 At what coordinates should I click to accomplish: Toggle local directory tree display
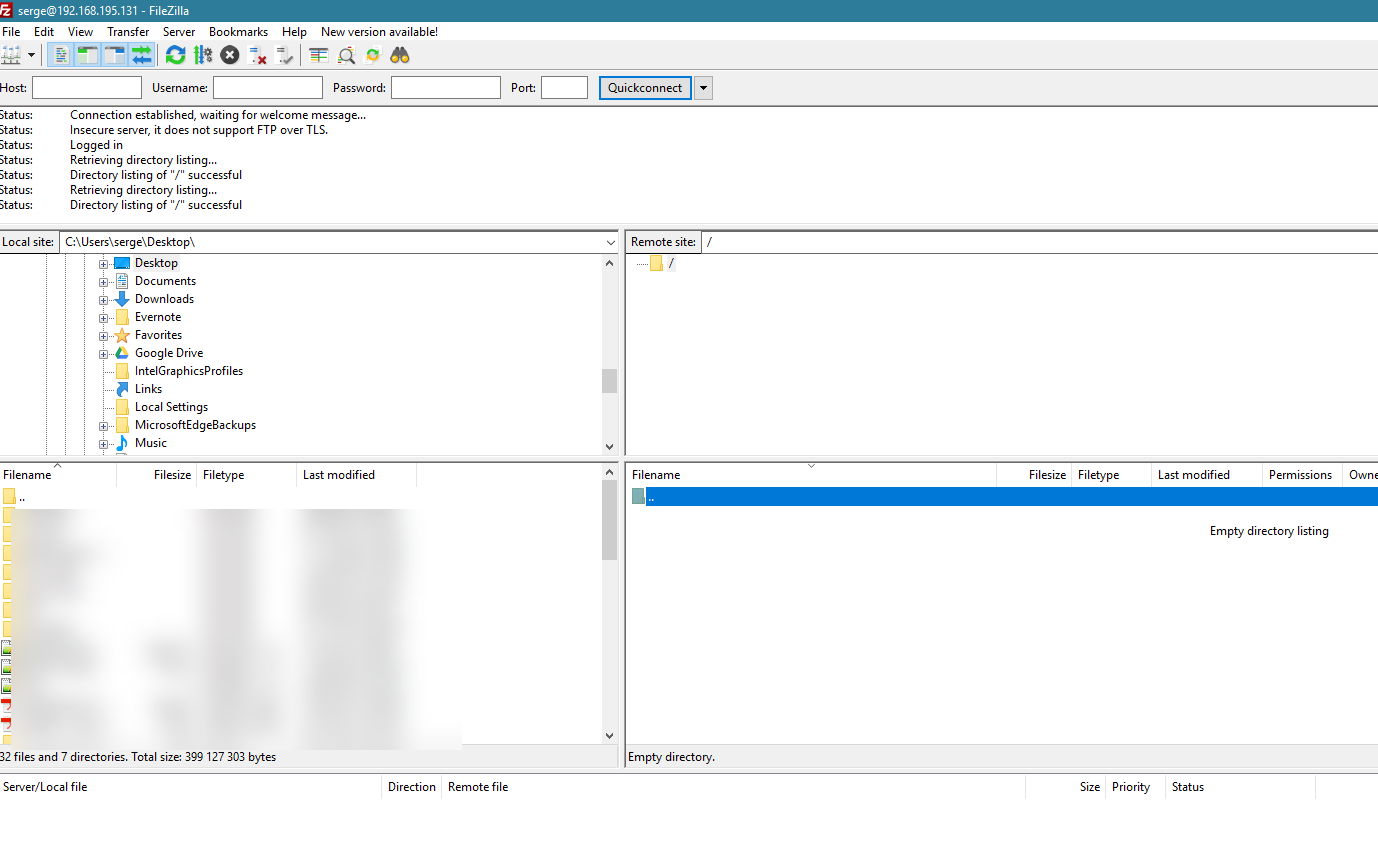tap(87, 55)
